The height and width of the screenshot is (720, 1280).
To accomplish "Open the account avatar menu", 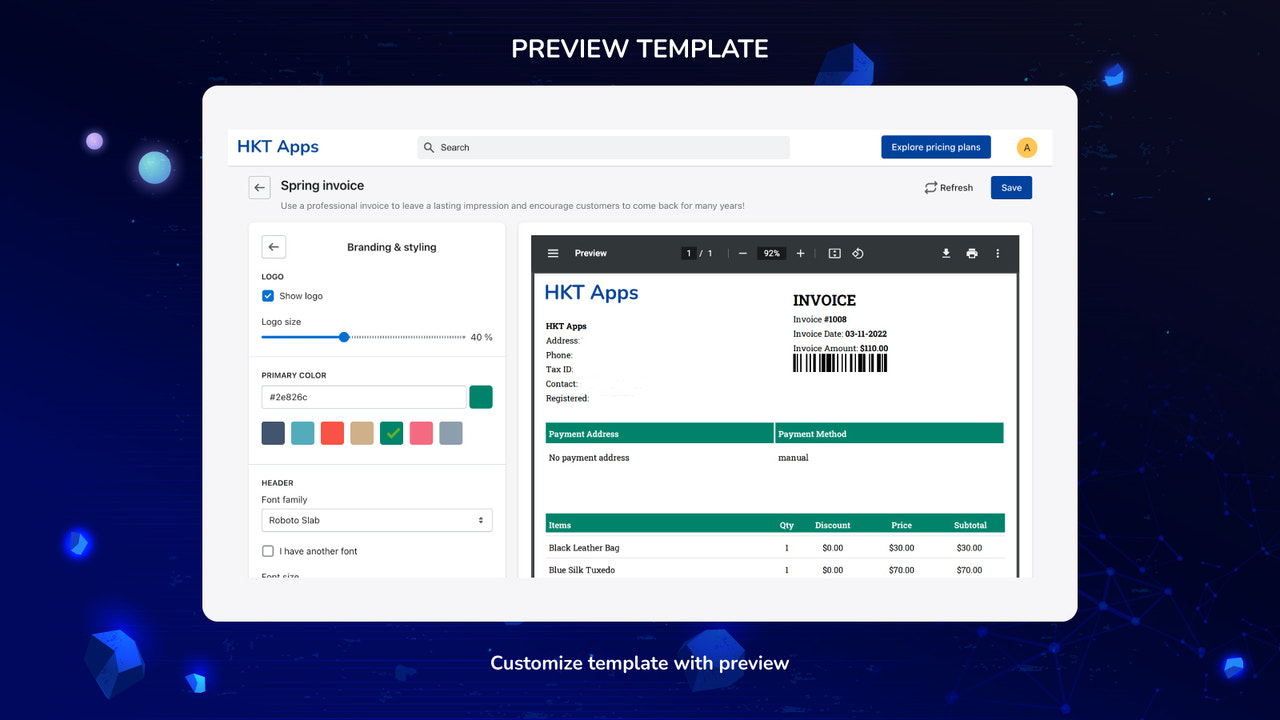I will [1026, 146].
